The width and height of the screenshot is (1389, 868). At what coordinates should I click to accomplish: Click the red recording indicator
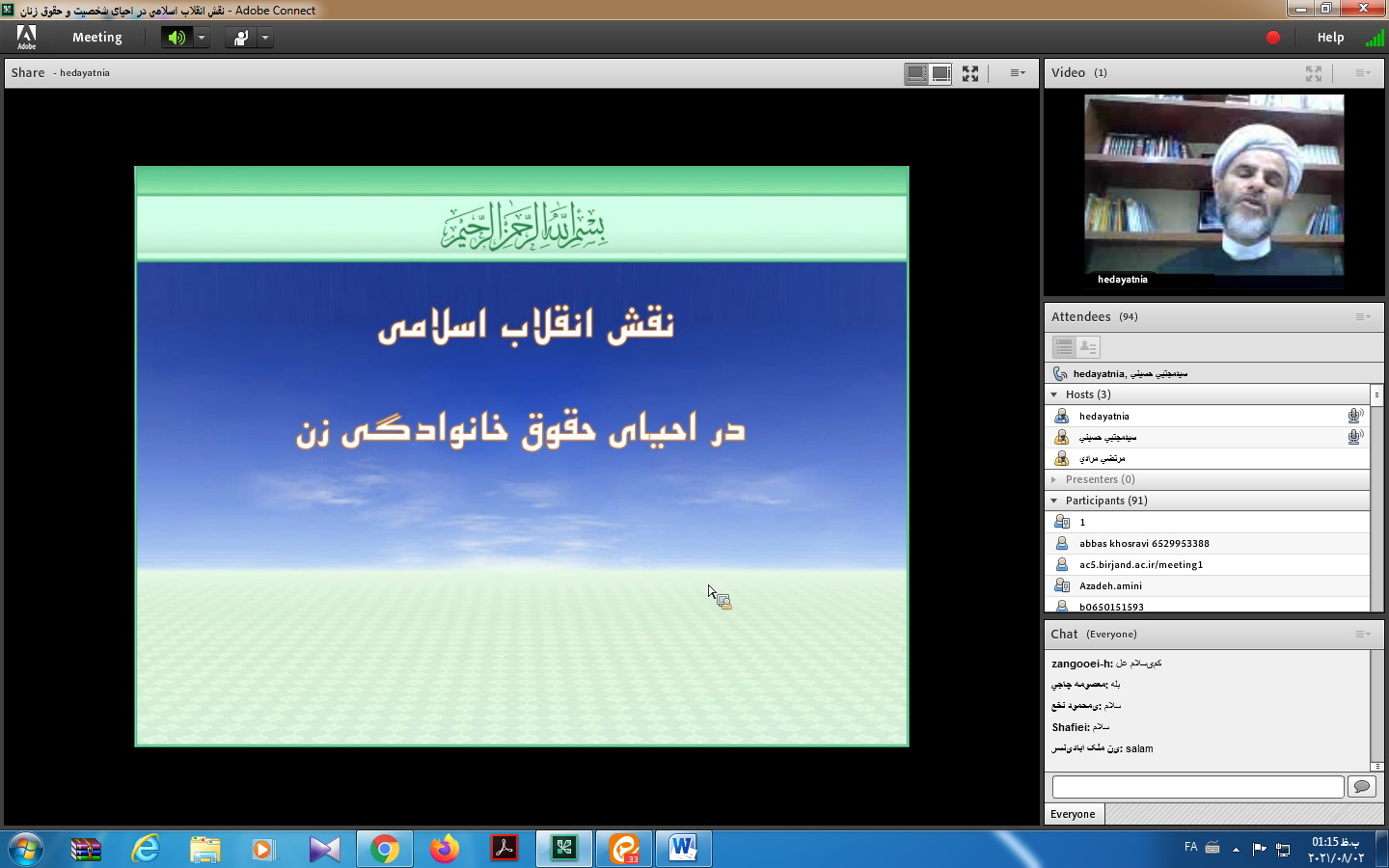click(x=1273, y=38)
